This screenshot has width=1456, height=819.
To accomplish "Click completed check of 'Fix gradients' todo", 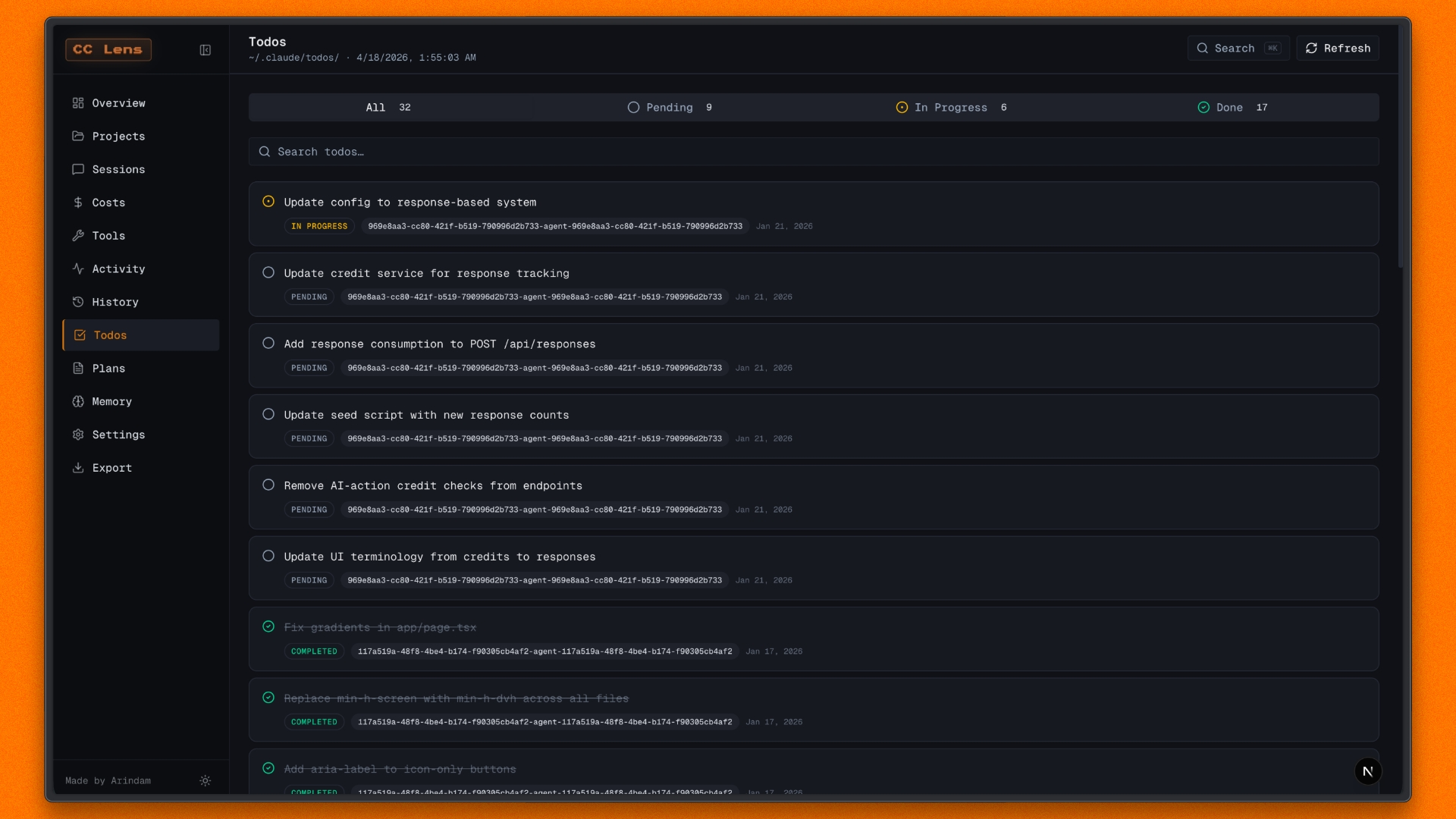I will tap(268, 627).
